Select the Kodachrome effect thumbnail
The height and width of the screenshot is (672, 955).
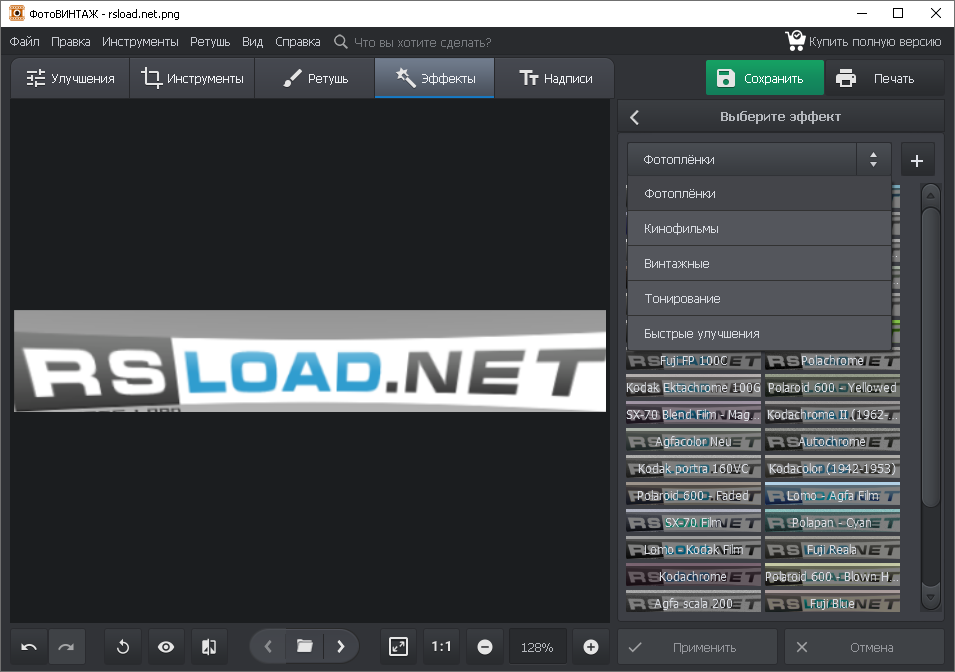point(694,576)
